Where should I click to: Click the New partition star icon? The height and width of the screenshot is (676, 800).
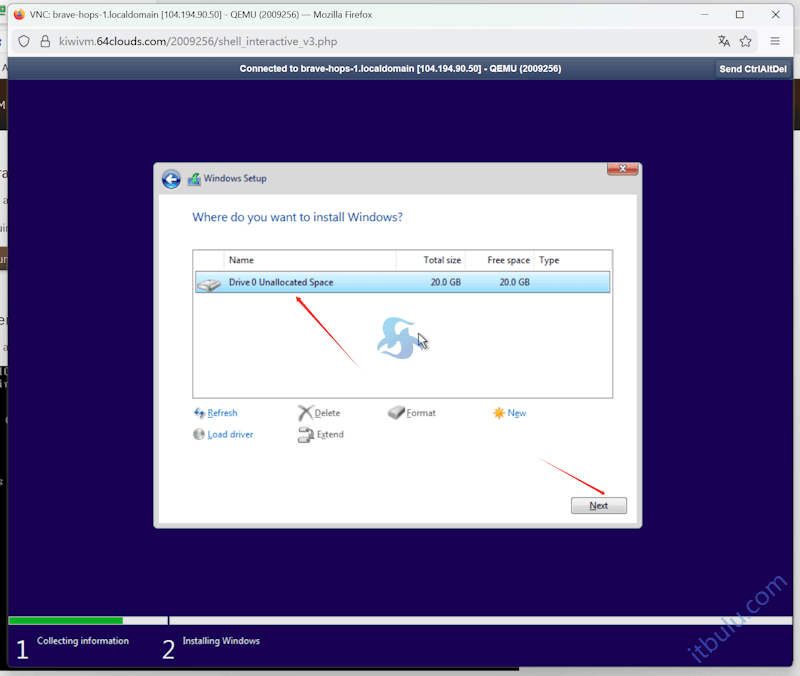(x=499, y=413)
